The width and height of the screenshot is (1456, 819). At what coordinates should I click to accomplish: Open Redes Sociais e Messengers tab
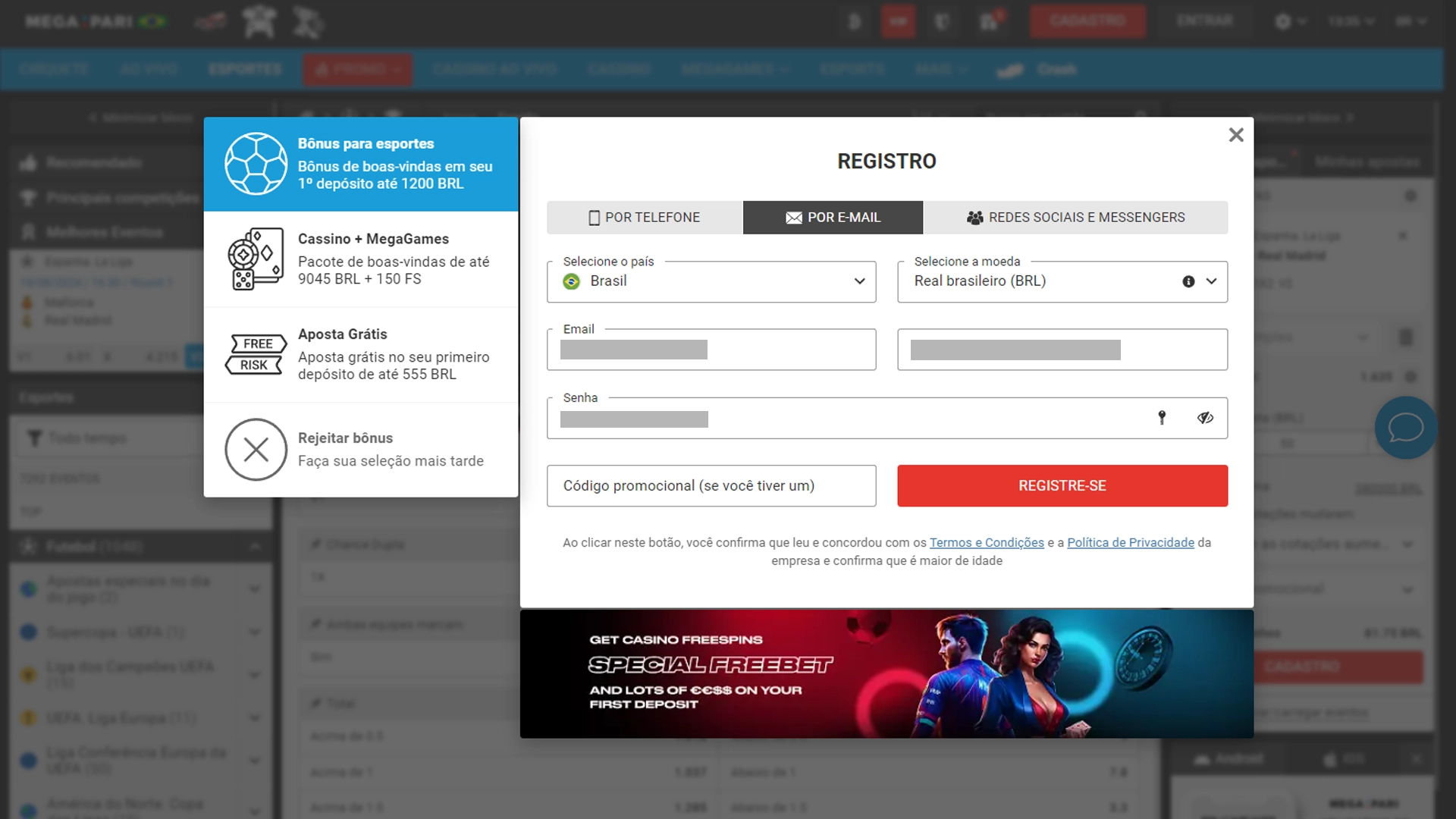click(1075, 218)
